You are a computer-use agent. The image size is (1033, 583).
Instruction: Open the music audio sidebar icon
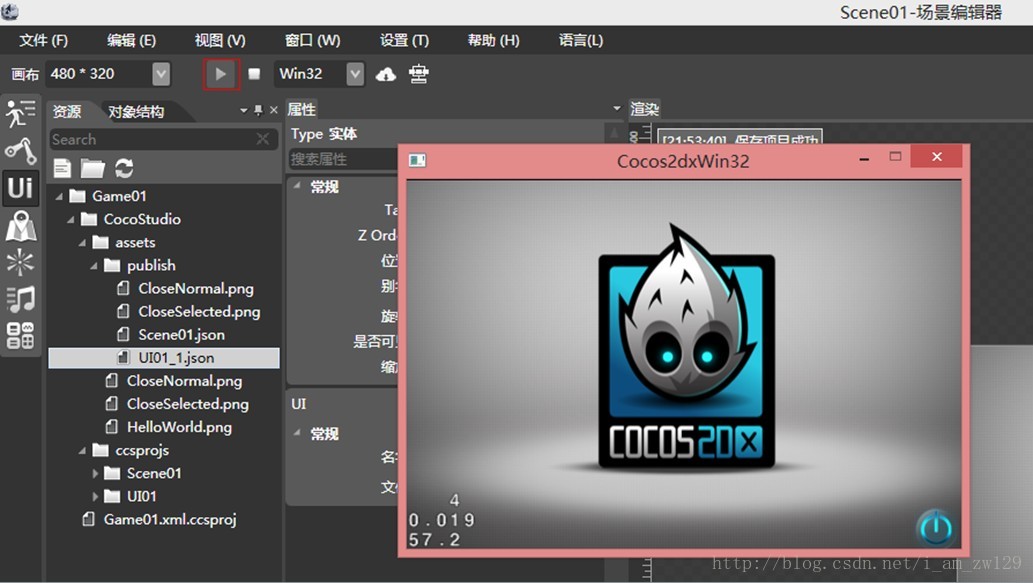(x=20, y=299)
